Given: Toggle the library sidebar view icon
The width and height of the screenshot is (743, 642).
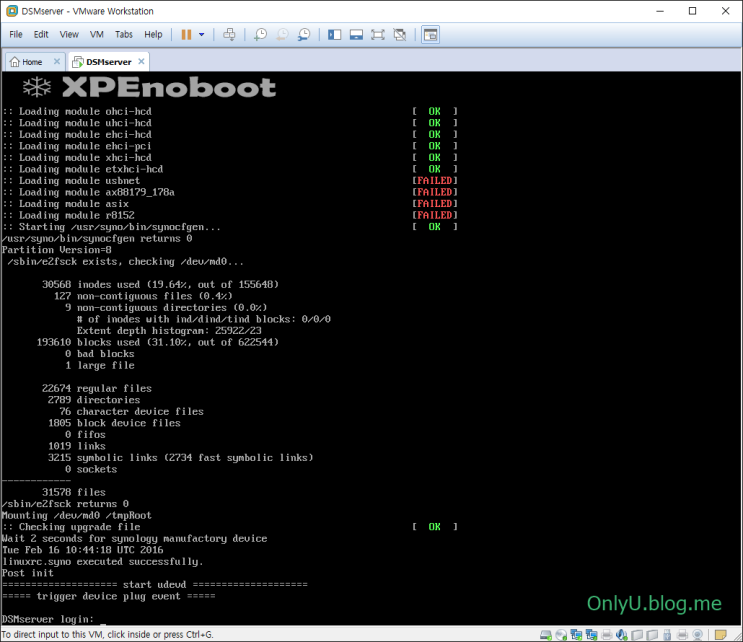Looking at the screenshot, I should pos(334,34).
